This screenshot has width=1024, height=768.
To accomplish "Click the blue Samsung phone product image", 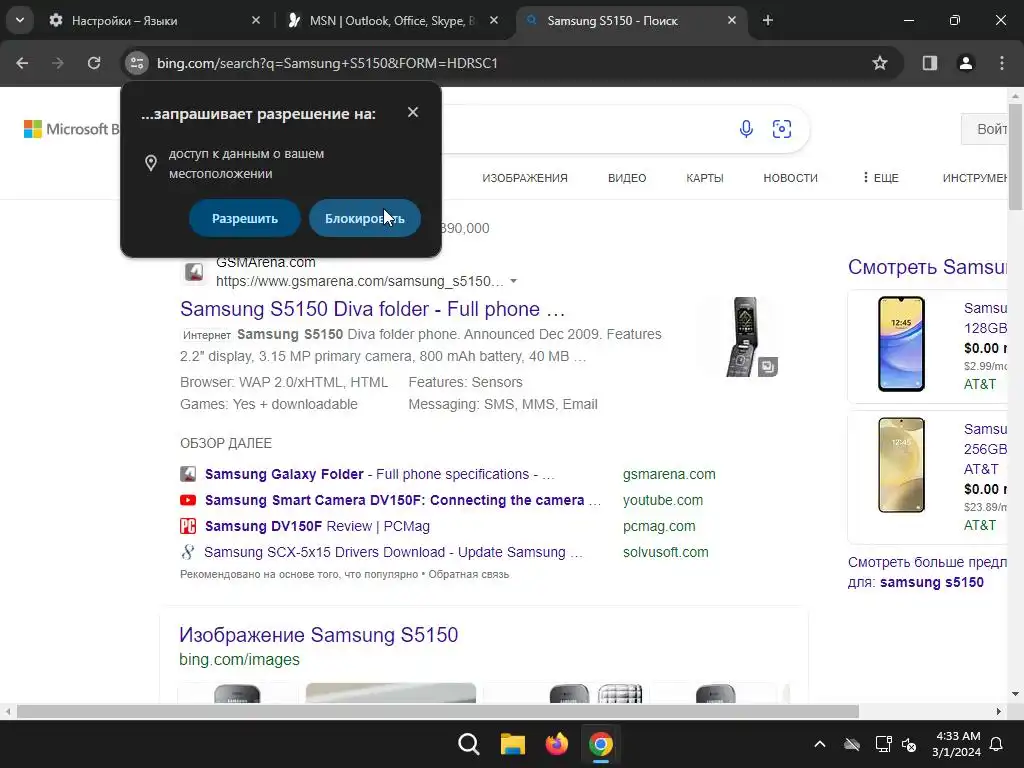I will (x=901, y=344).
